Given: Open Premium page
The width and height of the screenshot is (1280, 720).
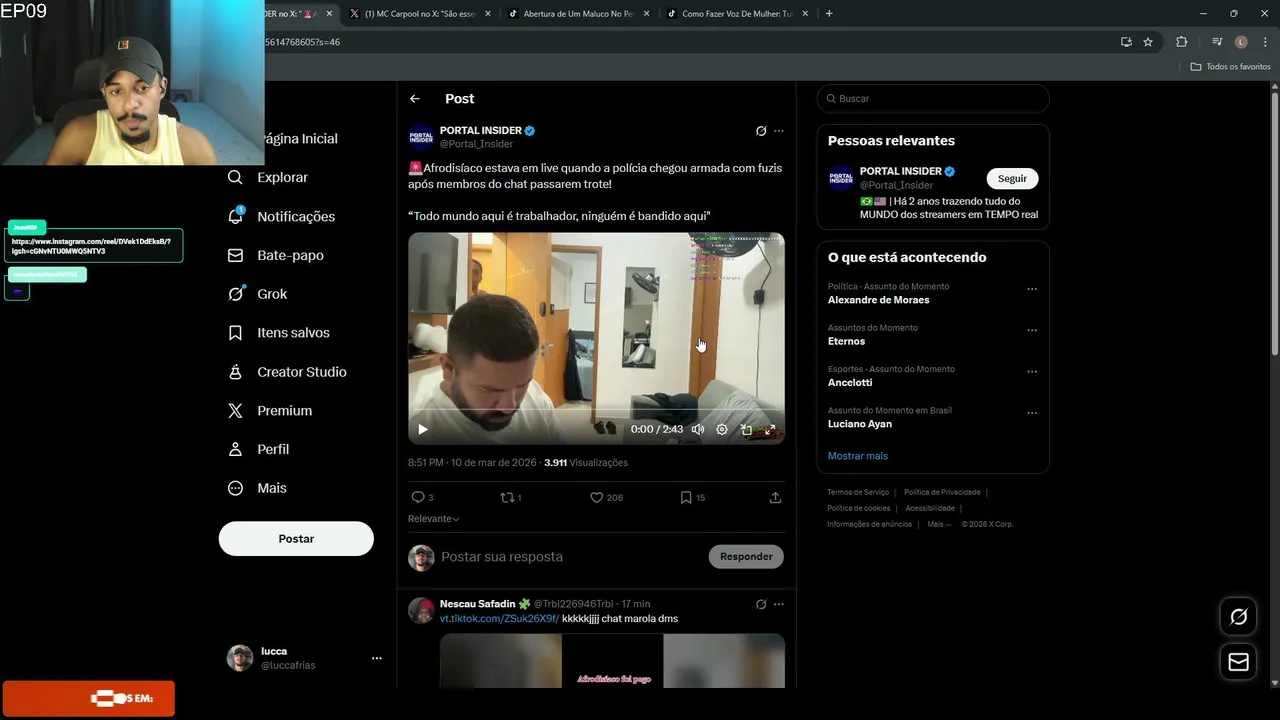Looking at the screenshot, I should (x=269, y=411).
